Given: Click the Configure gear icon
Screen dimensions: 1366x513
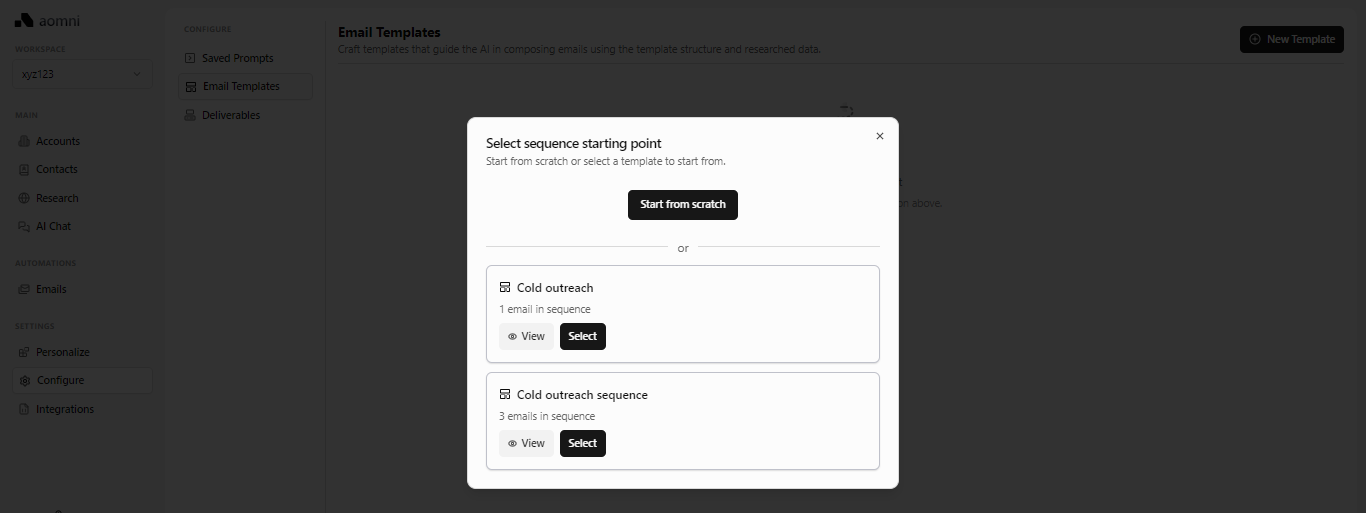Looking at the screenshot, I should [x=26, y=380].
